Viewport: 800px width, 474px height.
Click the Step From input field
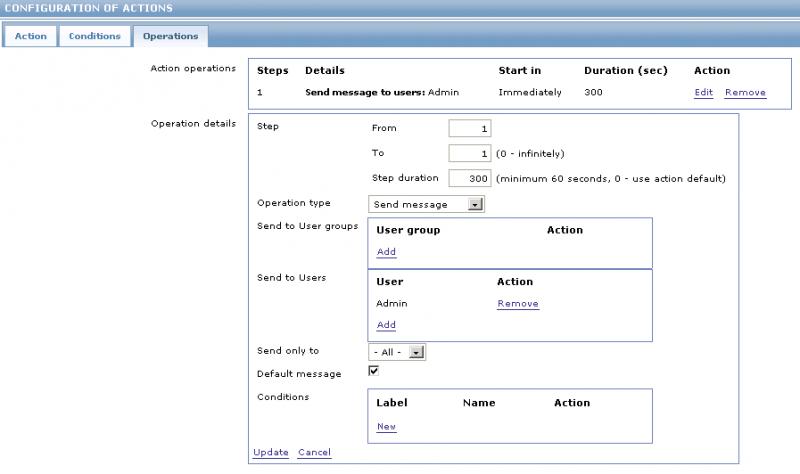click(x=470, y=129)
